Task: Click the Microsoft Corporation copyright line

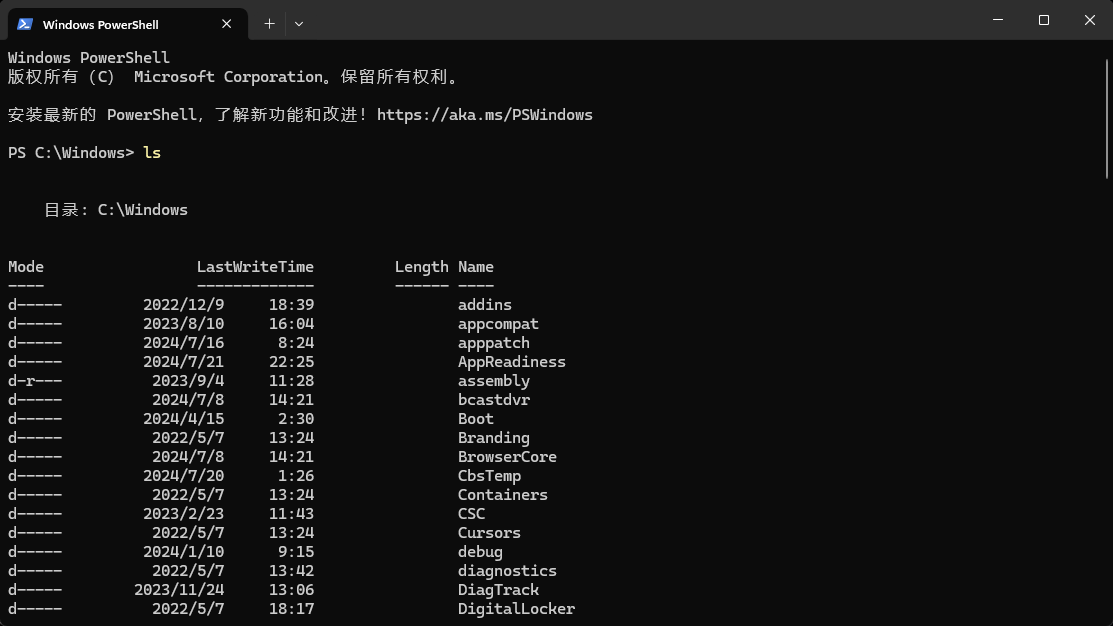Action: tap(233, 77)
